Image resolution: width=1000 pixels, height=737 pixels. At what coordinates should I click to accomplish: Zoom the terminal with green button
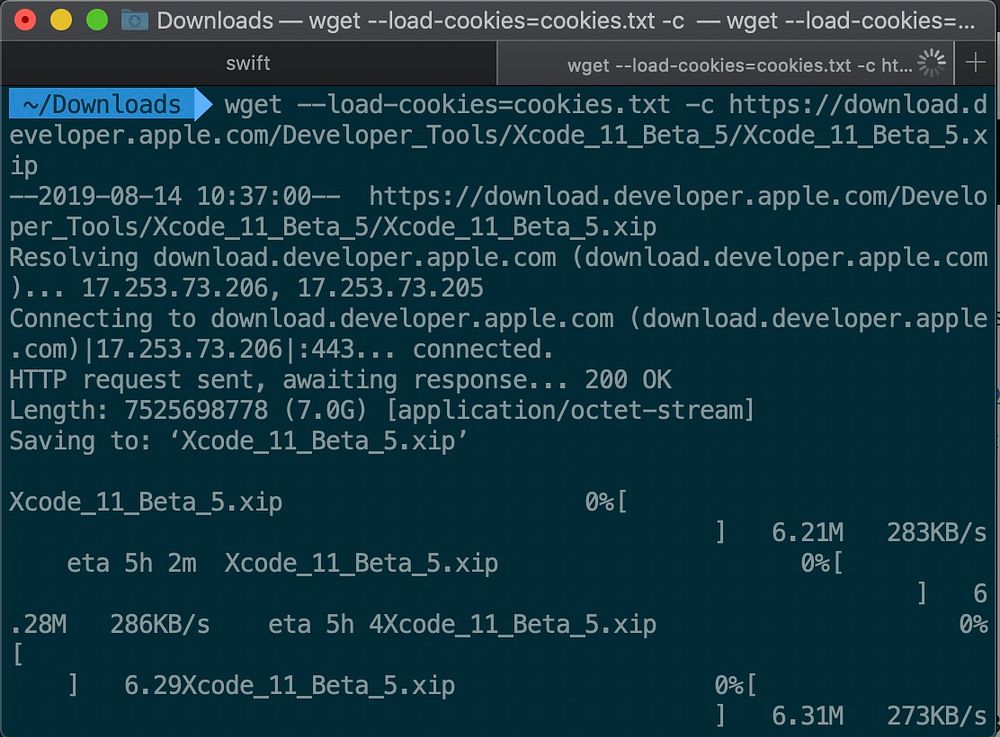(x=97, y=20)
